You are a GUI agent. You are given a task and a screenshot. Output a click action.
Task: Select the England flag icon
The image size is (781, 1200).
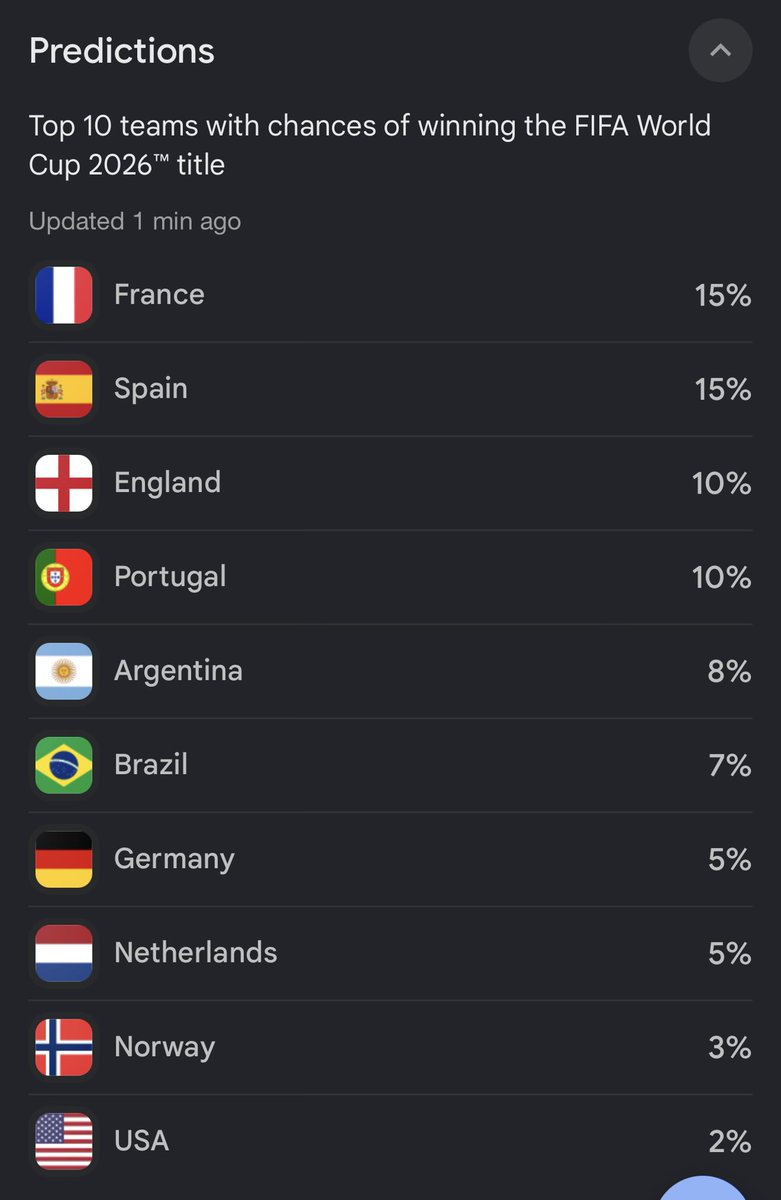coord(64,483)
